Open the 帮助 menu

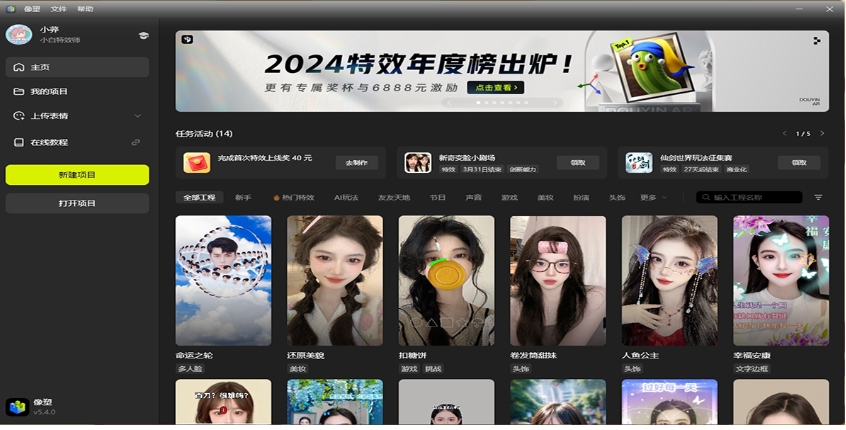(x=85, y=9)
